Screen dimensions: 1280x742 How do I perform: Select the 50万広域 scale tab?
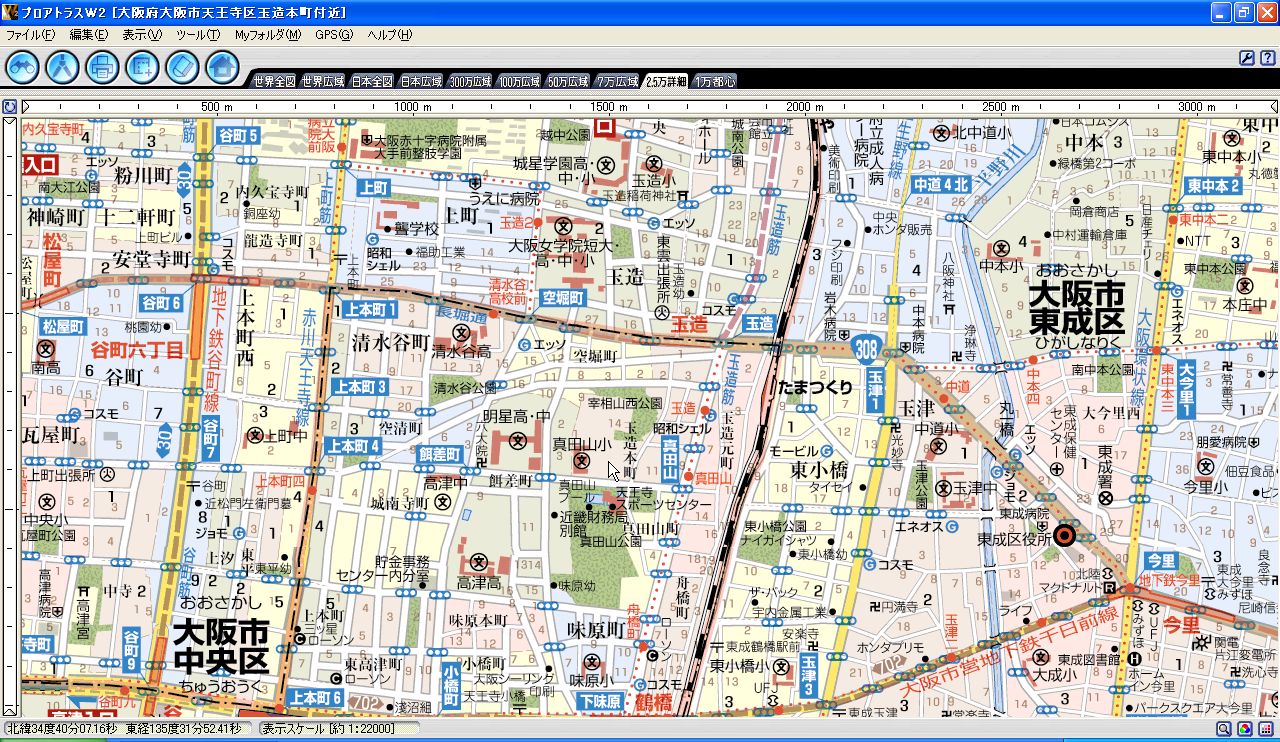point(568,82)
